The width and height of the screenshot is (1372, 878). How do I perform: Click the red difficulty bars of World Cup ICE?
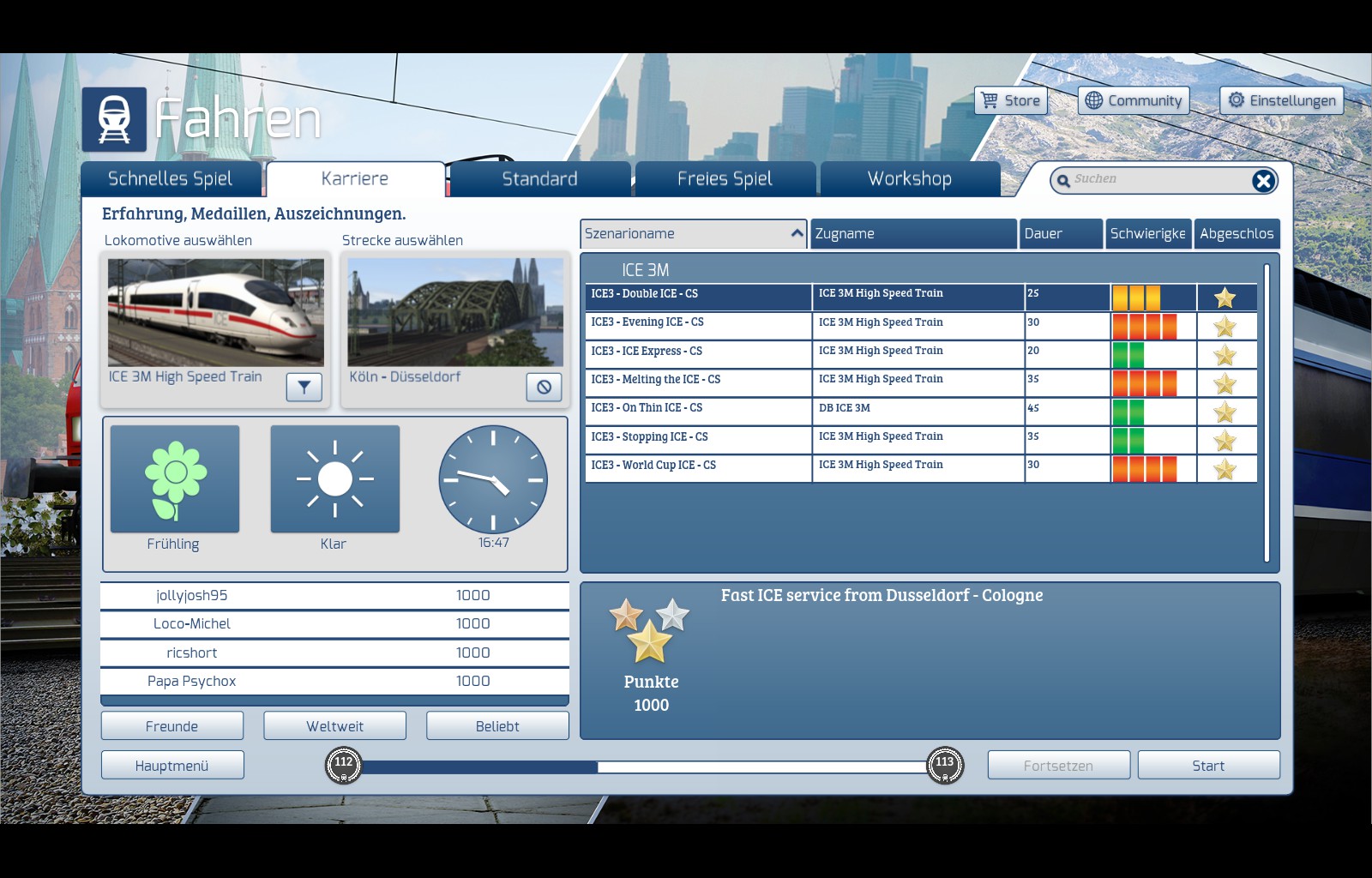point(1145,469)
